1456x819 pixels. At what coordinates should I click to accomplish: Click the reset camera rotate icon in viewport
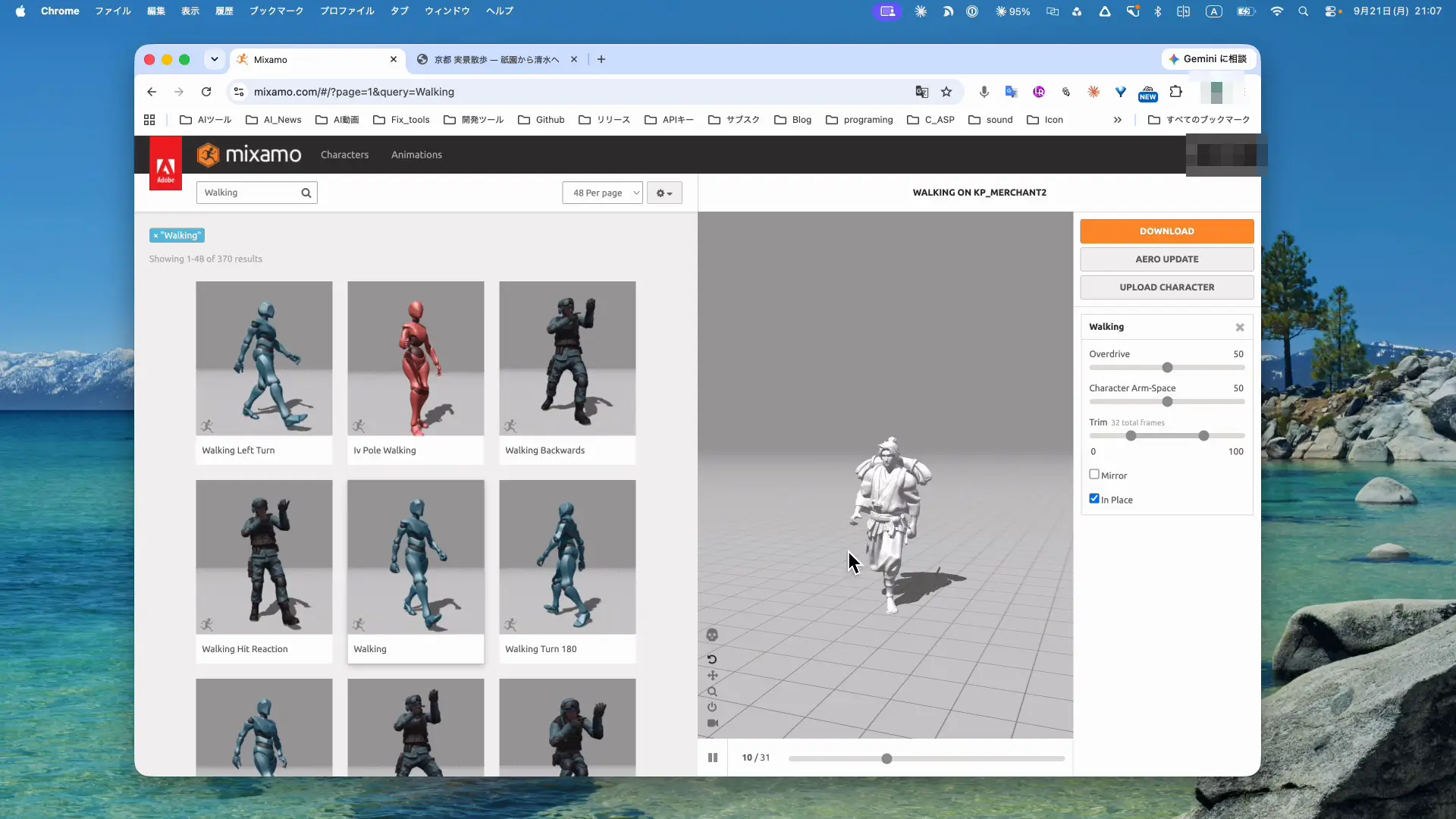coord(712,659)
